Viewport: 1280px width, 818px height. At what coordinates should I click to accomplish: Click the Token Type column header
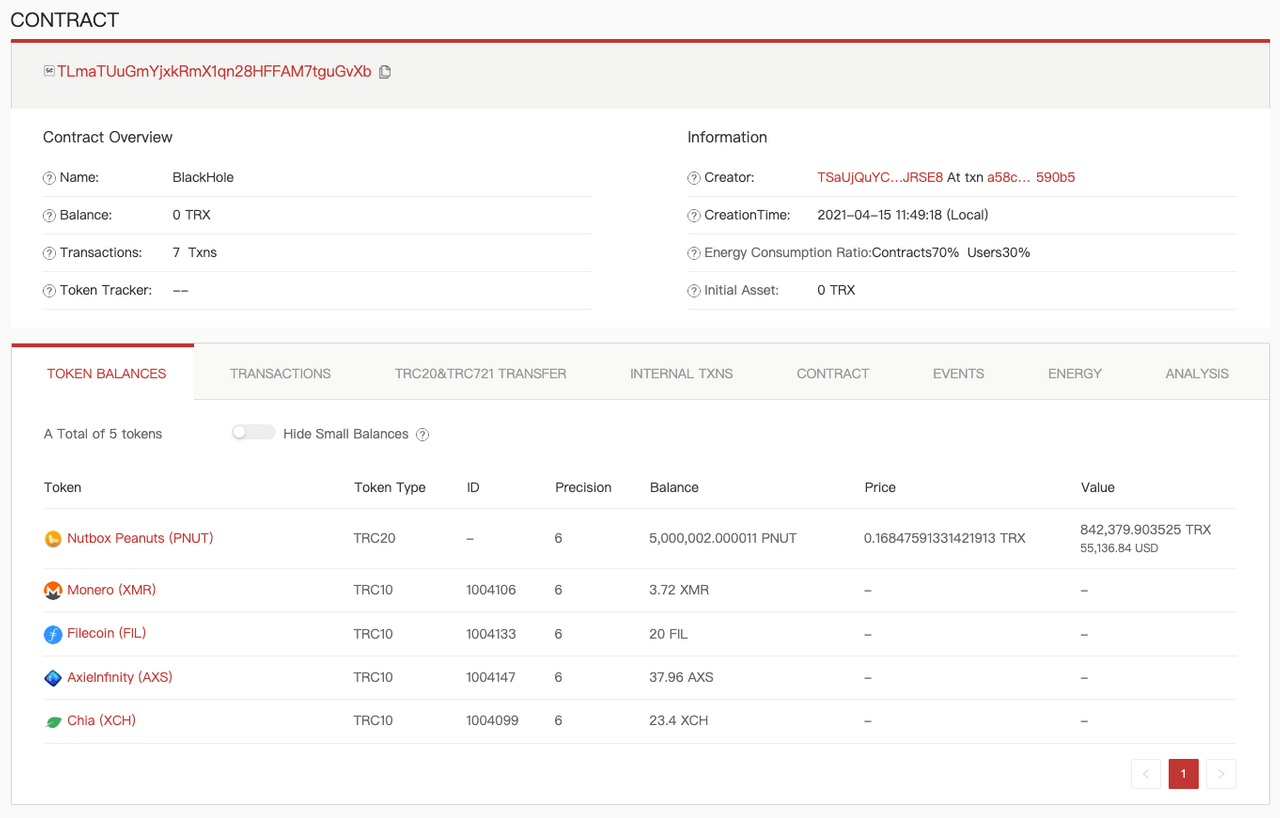389,487
